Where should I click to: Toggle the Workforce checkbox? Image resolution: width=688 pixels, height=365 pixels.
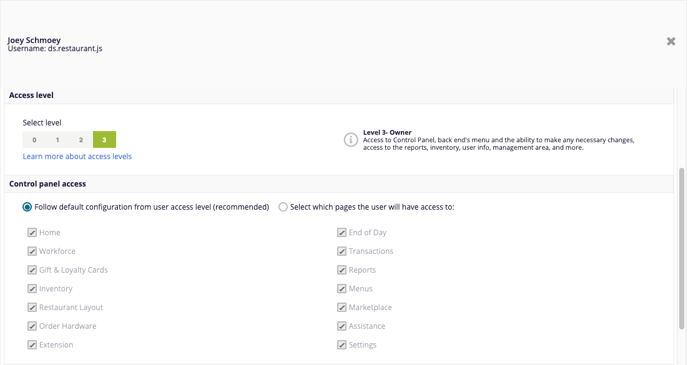pos(32,251)
